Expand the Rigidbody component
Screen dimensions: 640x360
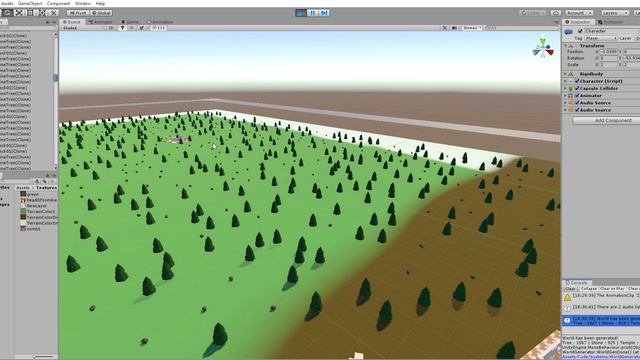pos(566,74)
